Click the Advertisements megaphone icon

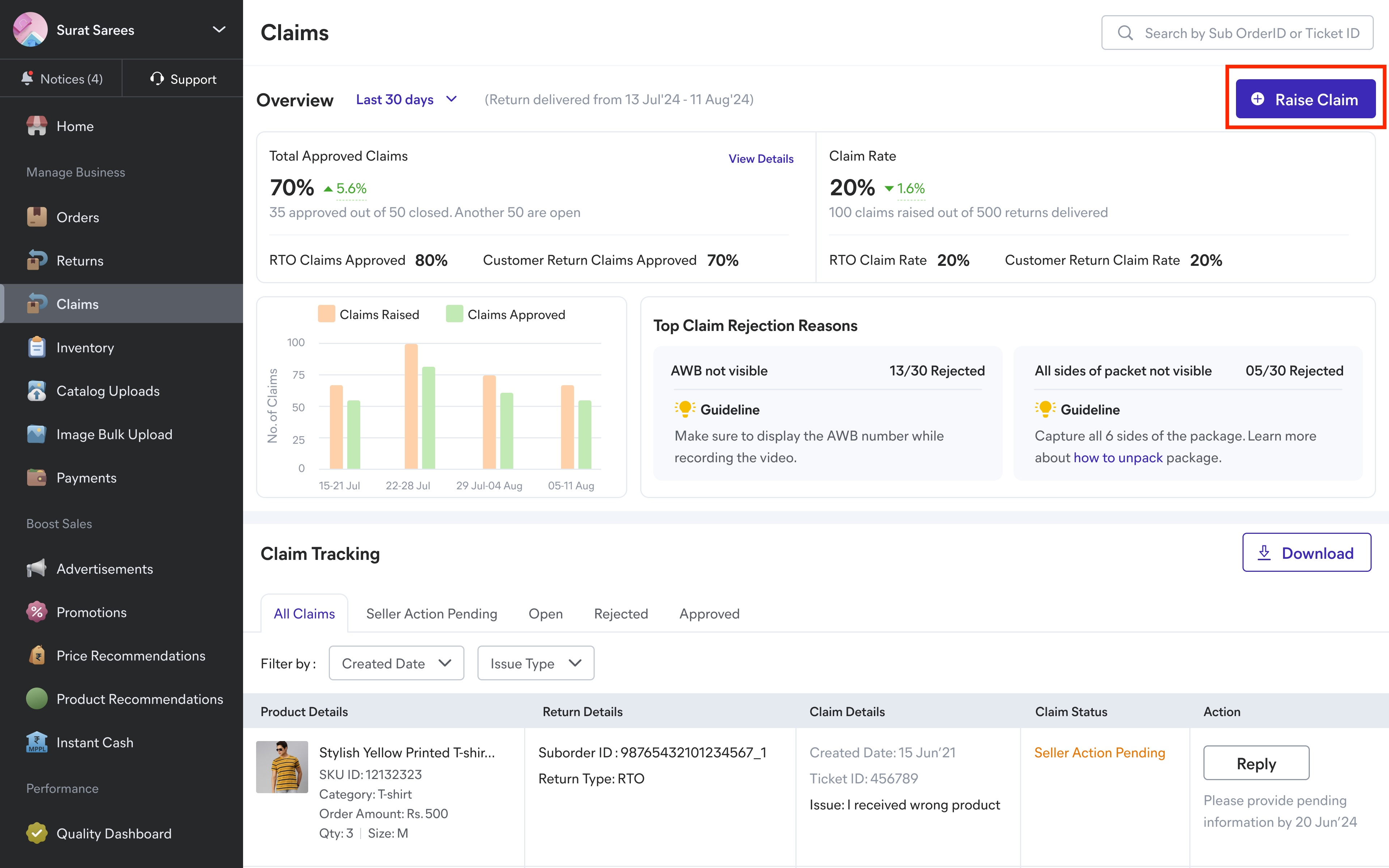tap(37, 569)
